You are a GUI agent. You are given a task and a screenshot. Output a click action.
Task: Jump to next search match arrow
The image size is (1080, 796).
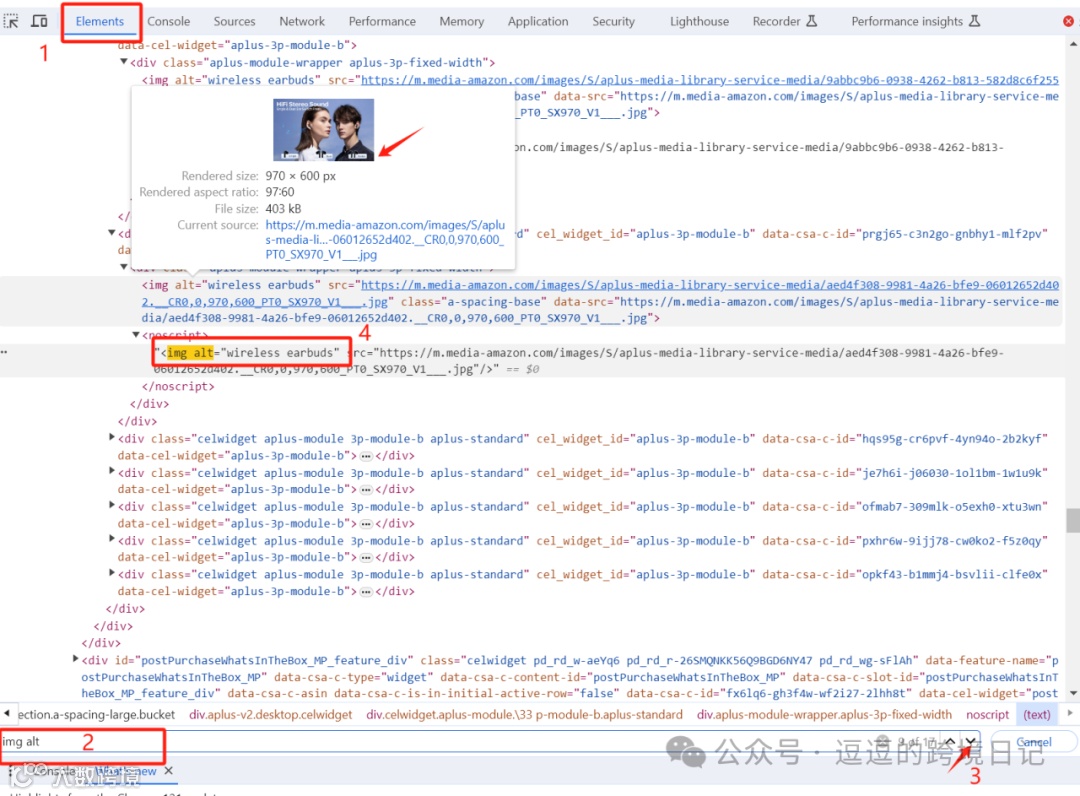(970, 742)
